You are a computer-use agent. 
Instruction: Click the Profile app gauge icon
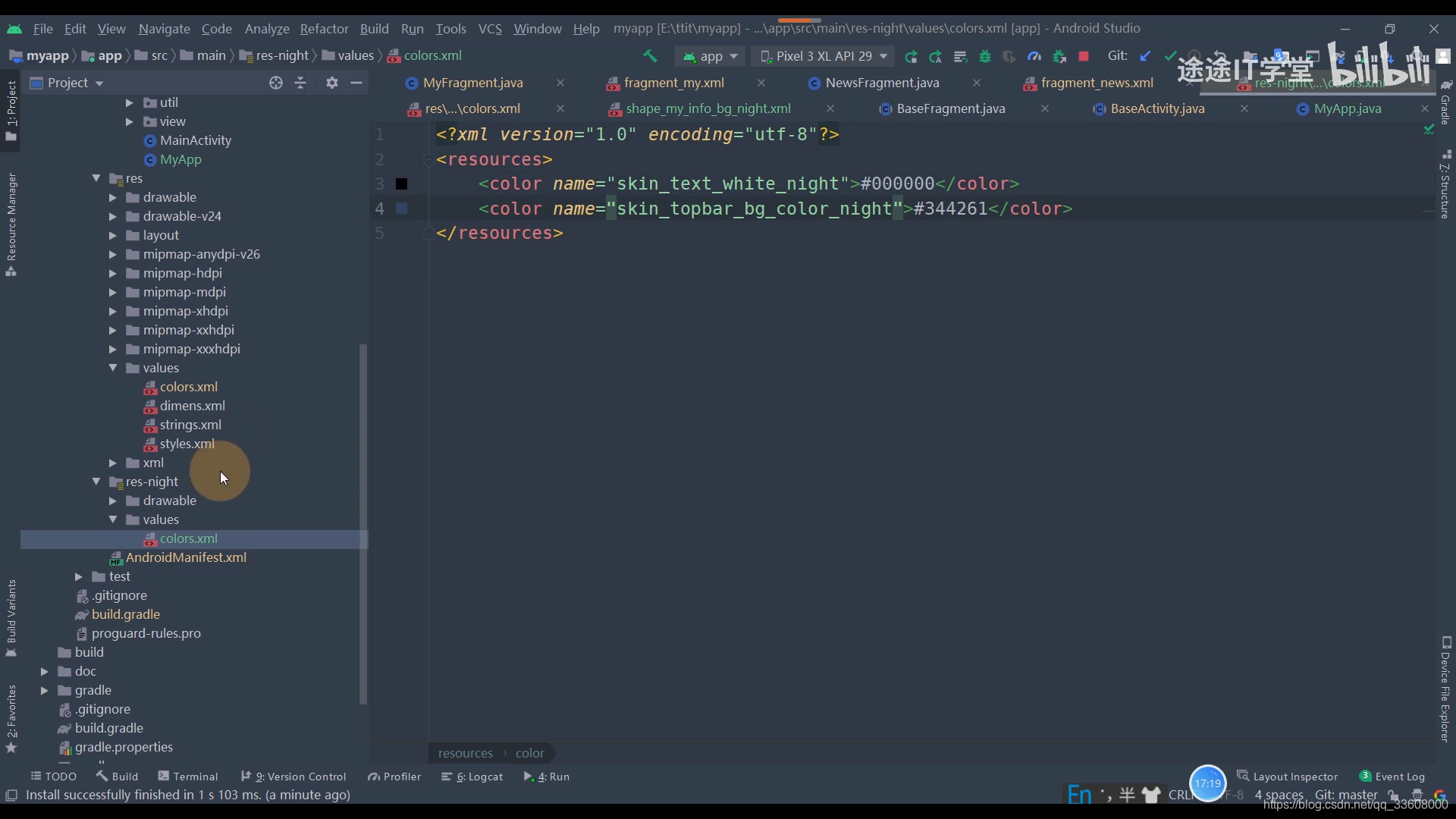(x=1034, y=56)
